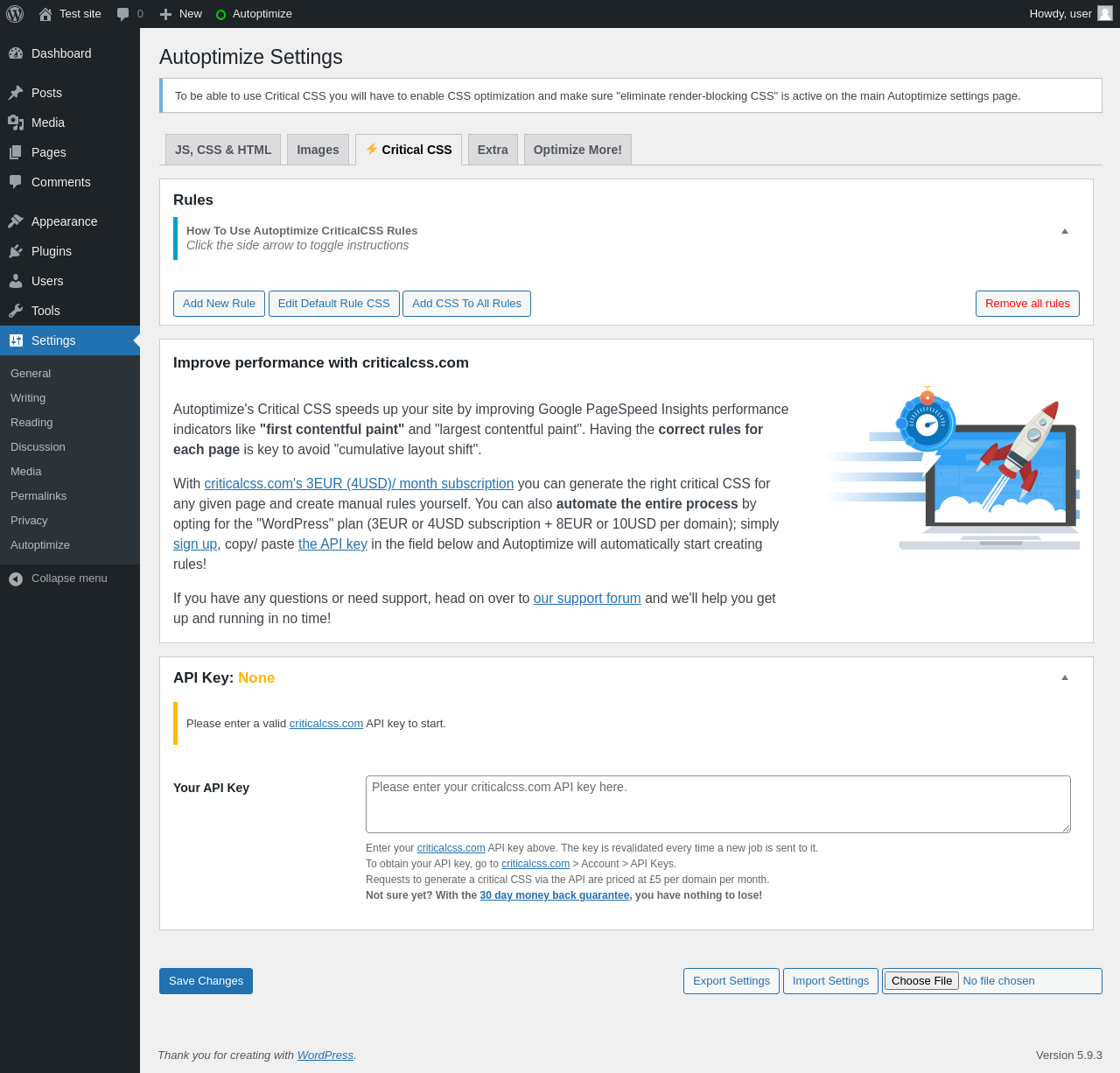The width and height of the screenshot is (1120, 1073).
Task: Open the user avatar icon
Action: (x=1105, y=13)
